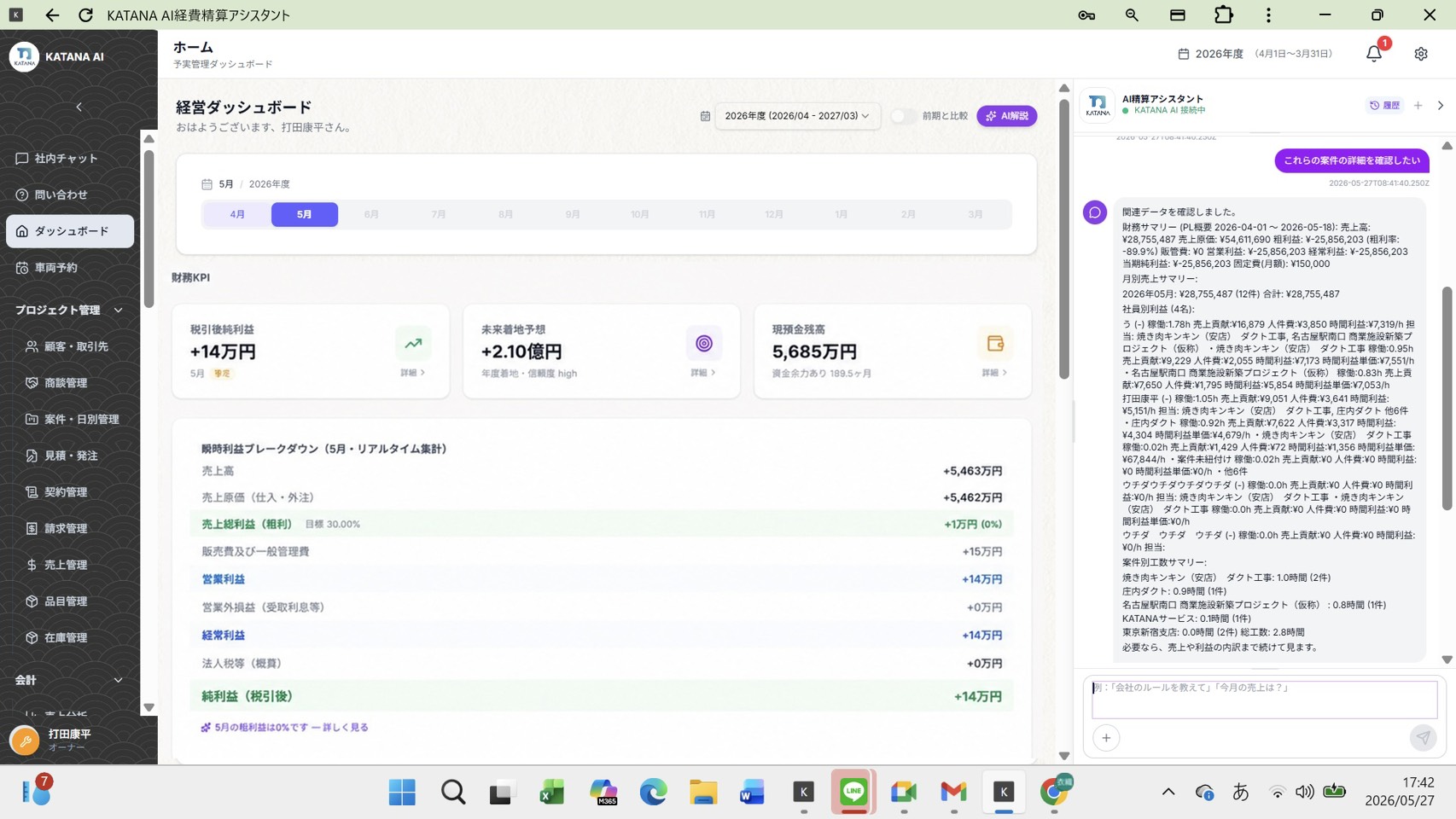The height and width of the screenshot is (819, 1456).
Task: Show hidden system tray icons
Action: pos(1168,793)
